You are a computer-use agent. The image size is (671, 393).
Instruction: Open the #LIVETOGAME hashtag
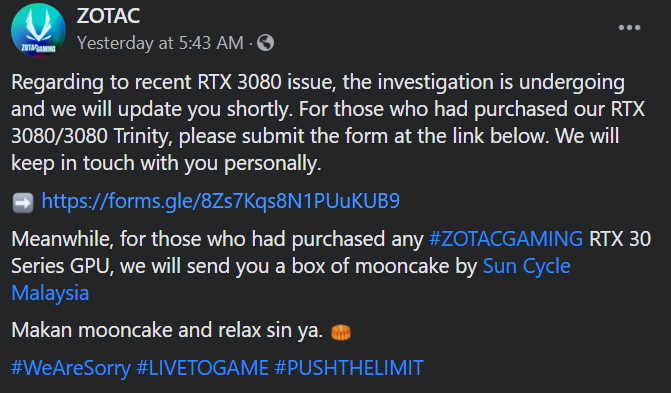[x=202, y=368]
